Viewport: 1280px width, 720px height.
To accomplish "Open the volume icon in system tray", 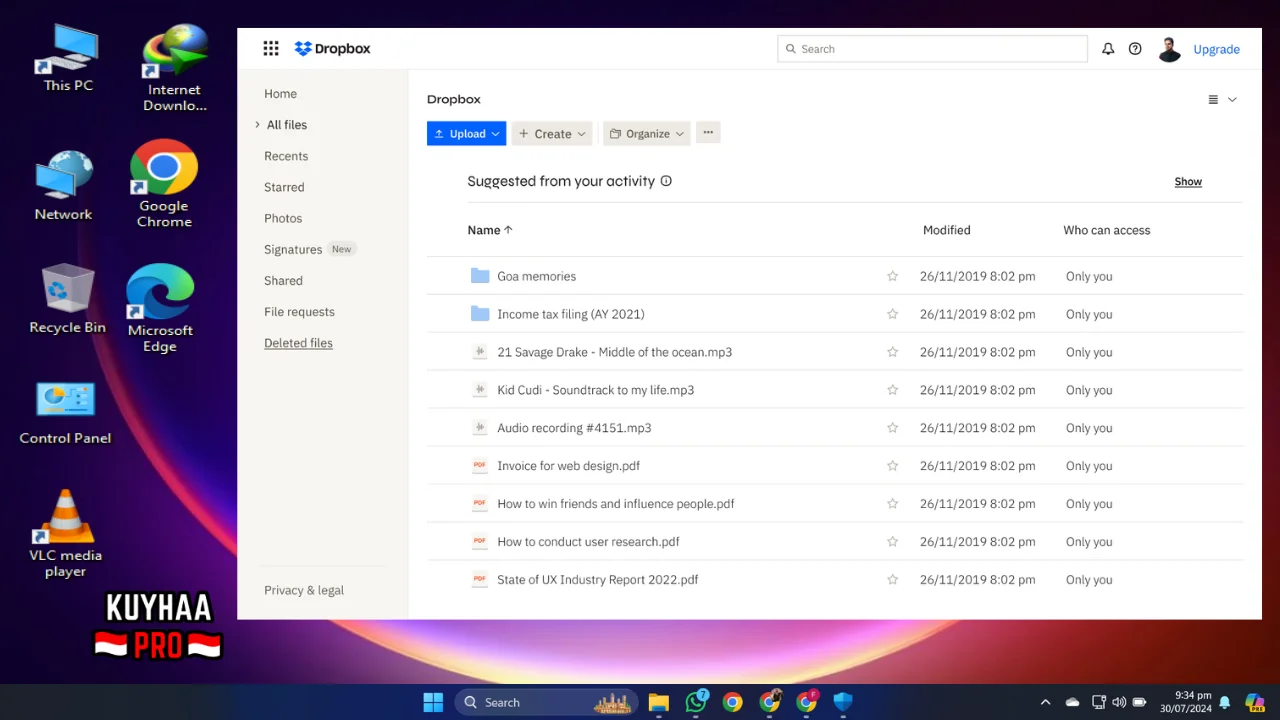I will pos(1119,702).
